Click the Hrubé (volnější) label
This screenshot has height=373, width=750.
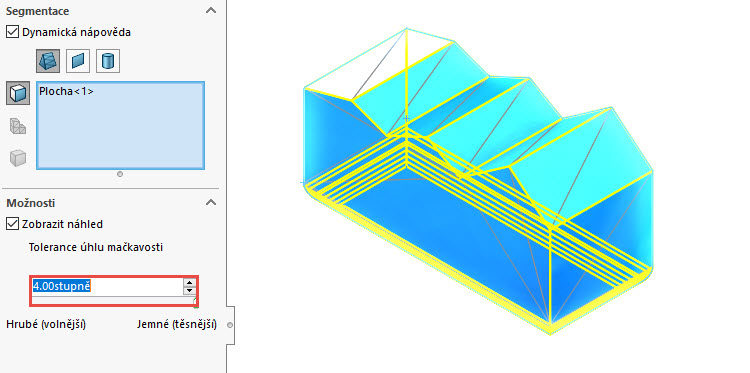tap(46, 325)
